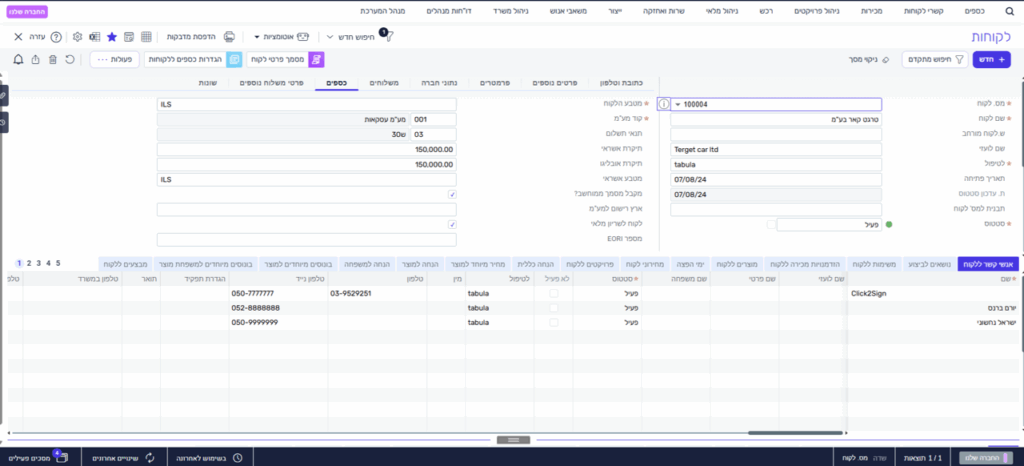Open מסכים פעילים active screens icon
The width and height of the screenshot is (1024, 466).
click(62, 457)
